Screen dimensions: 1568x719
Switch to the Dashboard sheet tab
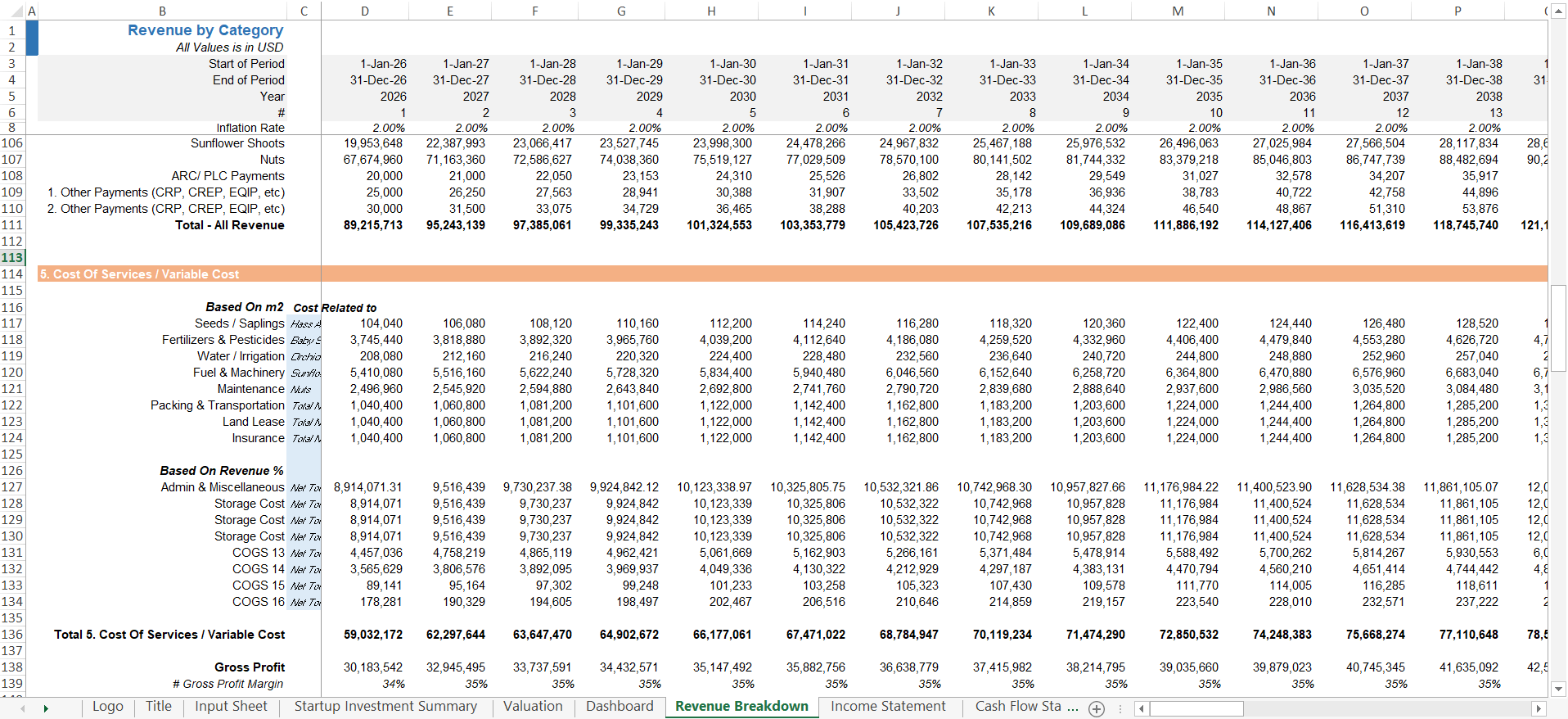click(x=620, y=707)
